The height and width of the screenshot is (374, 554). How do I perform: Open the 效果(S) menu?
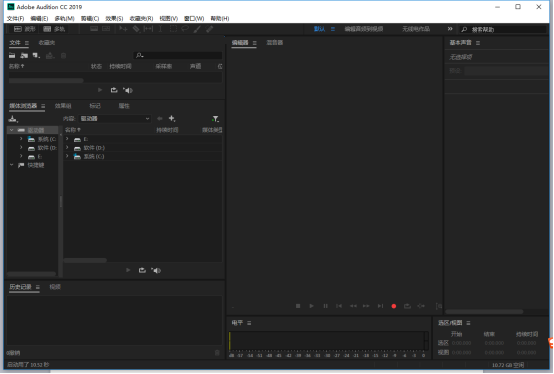coord(114,18)
